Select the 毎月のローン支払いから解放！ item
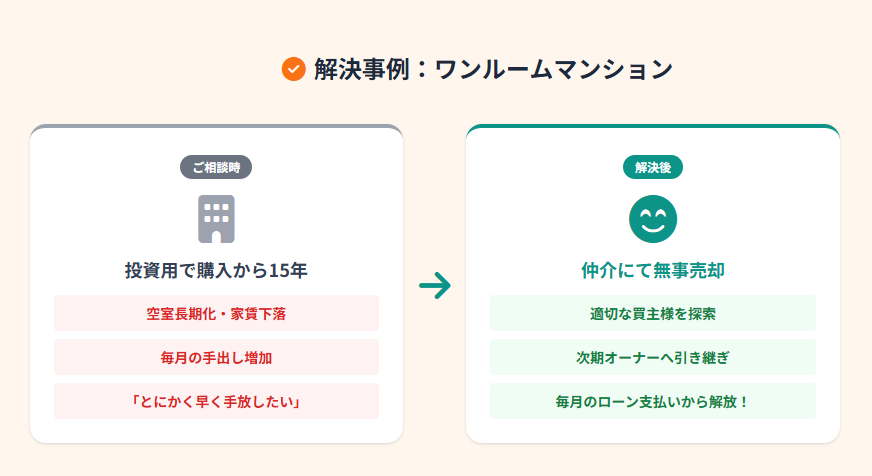 pyautogui.click(x=653, y=401)
